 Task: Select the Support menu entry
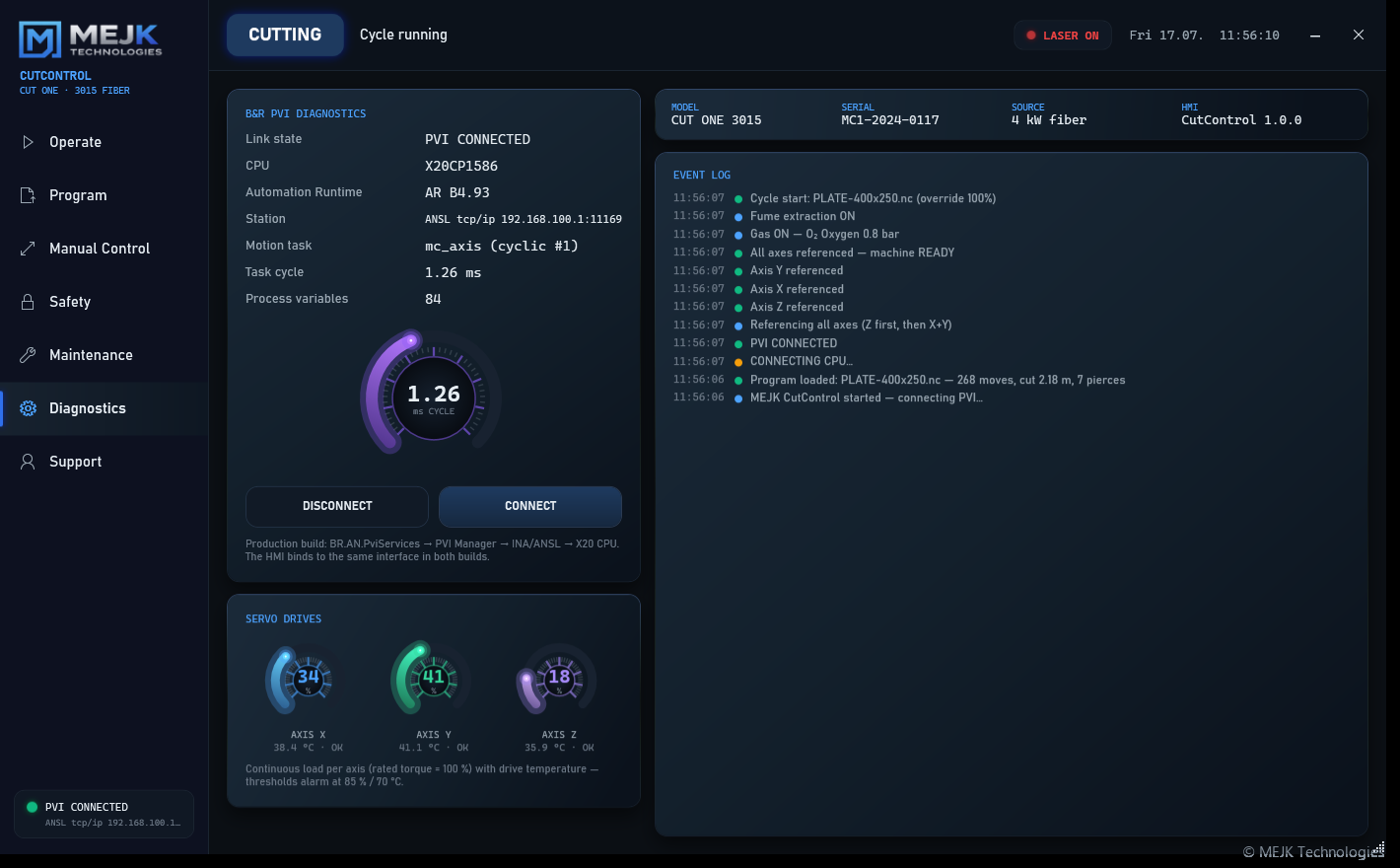click(x=104, y=462)
